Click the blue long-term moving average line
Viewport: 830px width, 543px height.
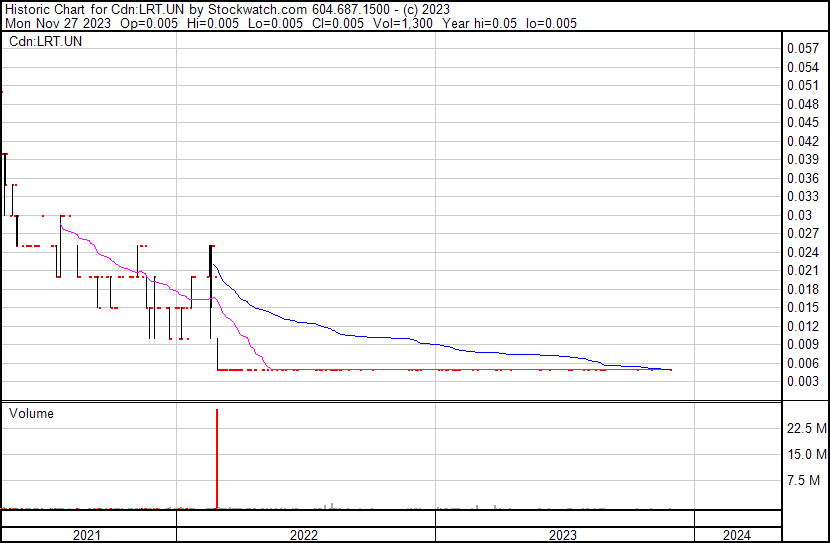350,331
